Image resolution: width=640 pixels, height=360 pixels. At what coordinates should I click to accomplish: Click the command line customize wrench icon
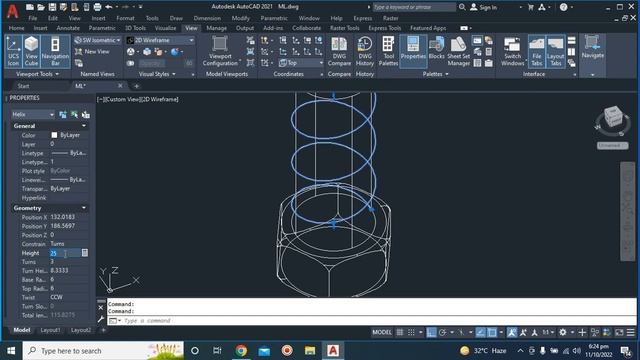[x=101, y=320]
